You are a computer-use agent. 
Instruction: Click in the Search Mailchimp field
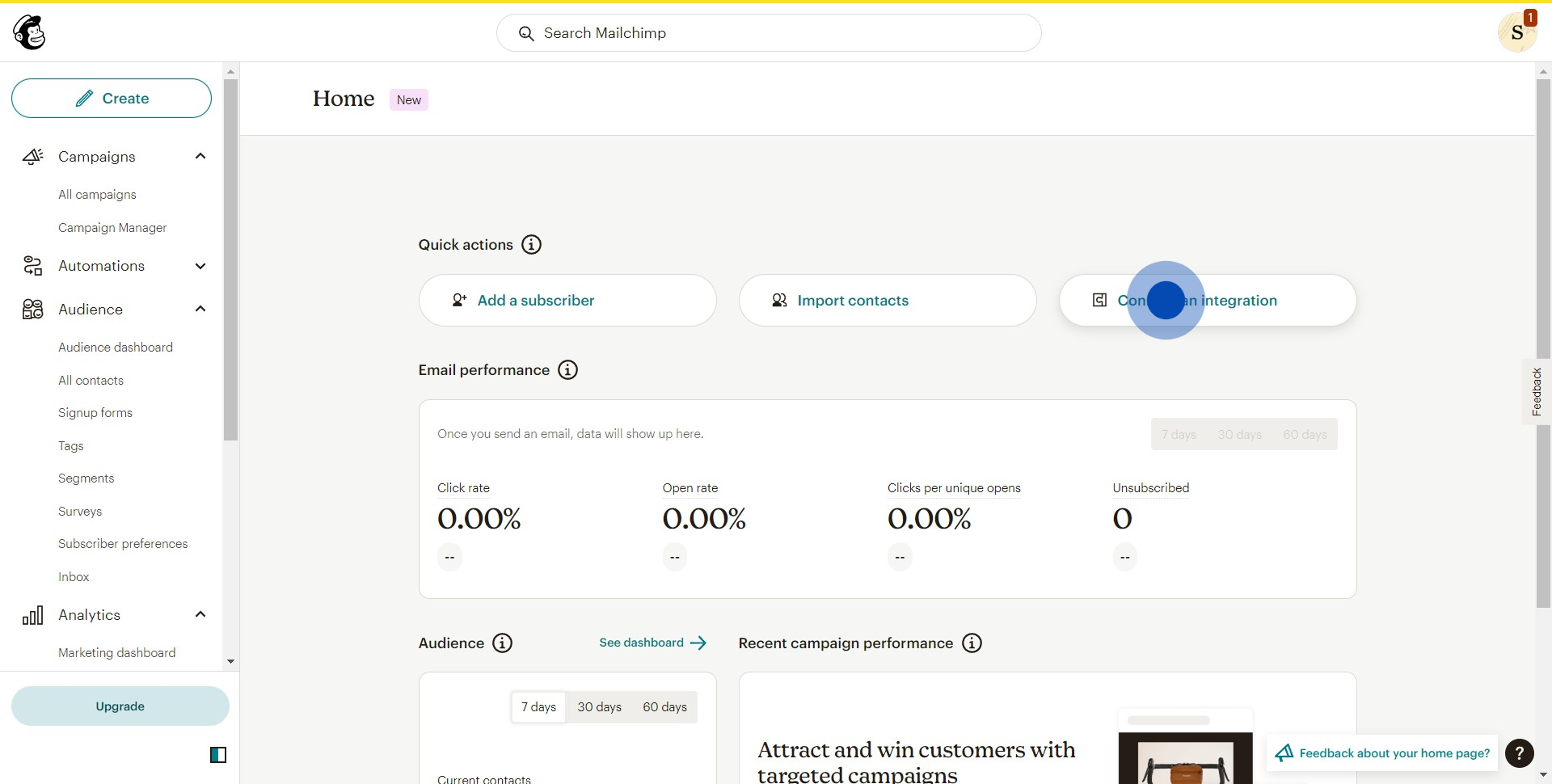(x=768, y=33)
